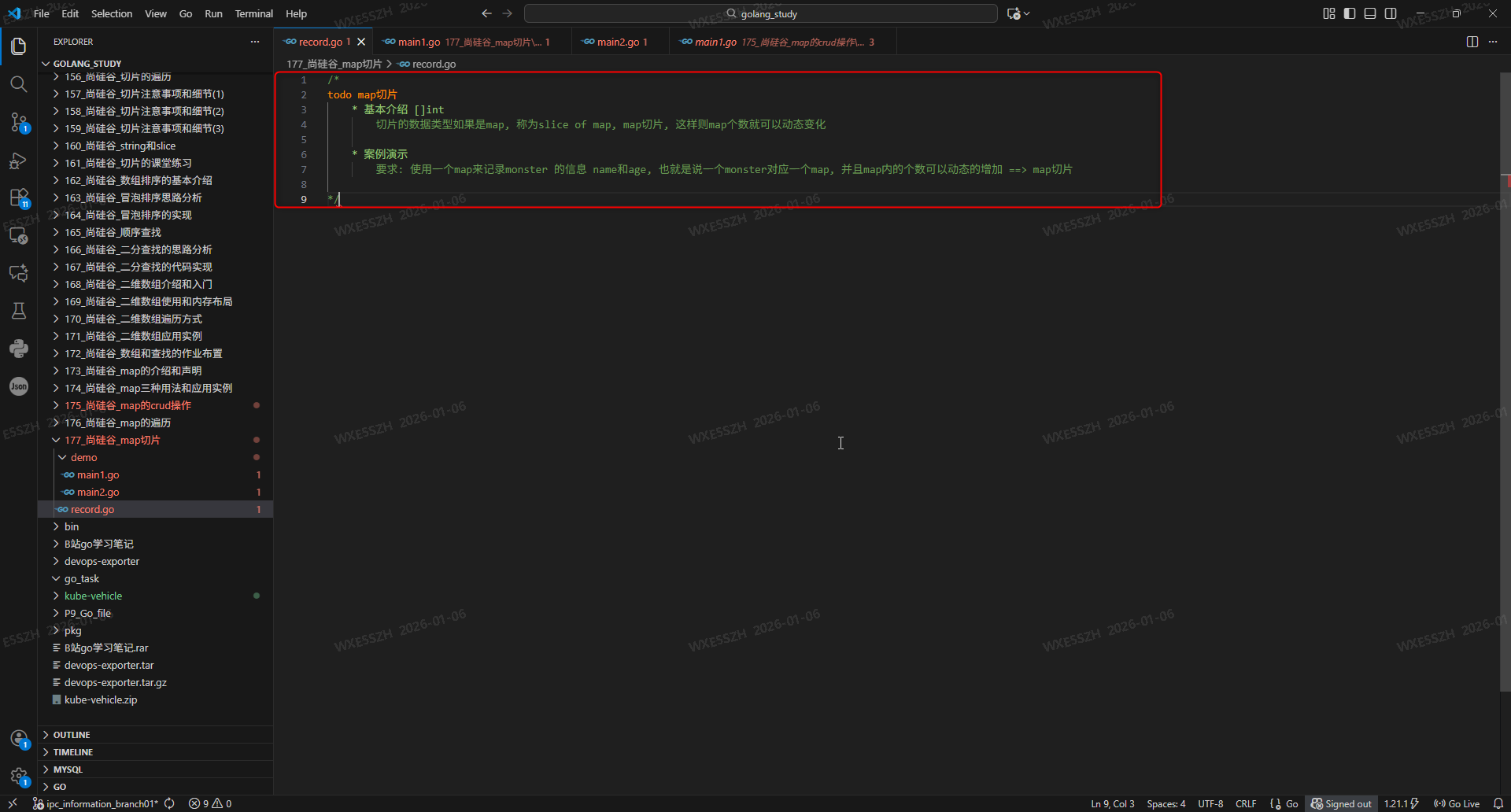
Task: Open the Help menu
Action: [x=296, y=13]
